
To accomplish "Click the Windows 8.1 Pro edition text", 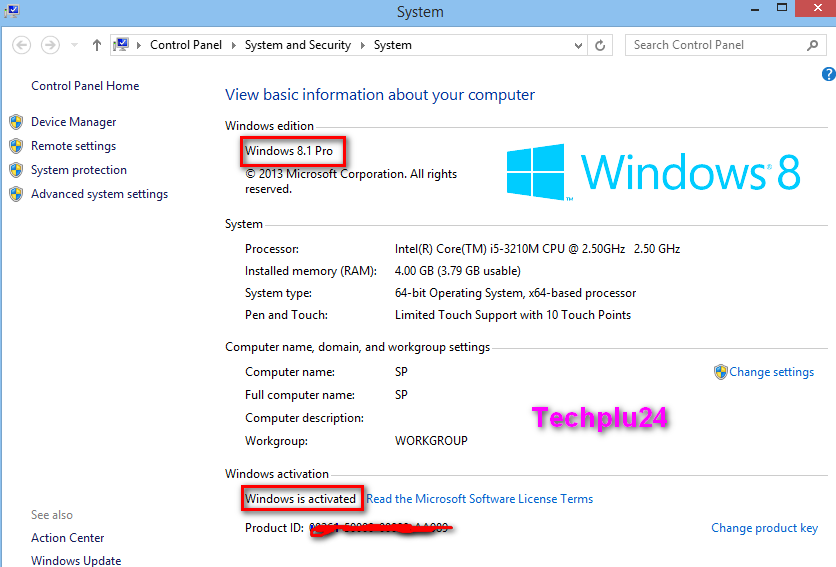I will 289,151.
